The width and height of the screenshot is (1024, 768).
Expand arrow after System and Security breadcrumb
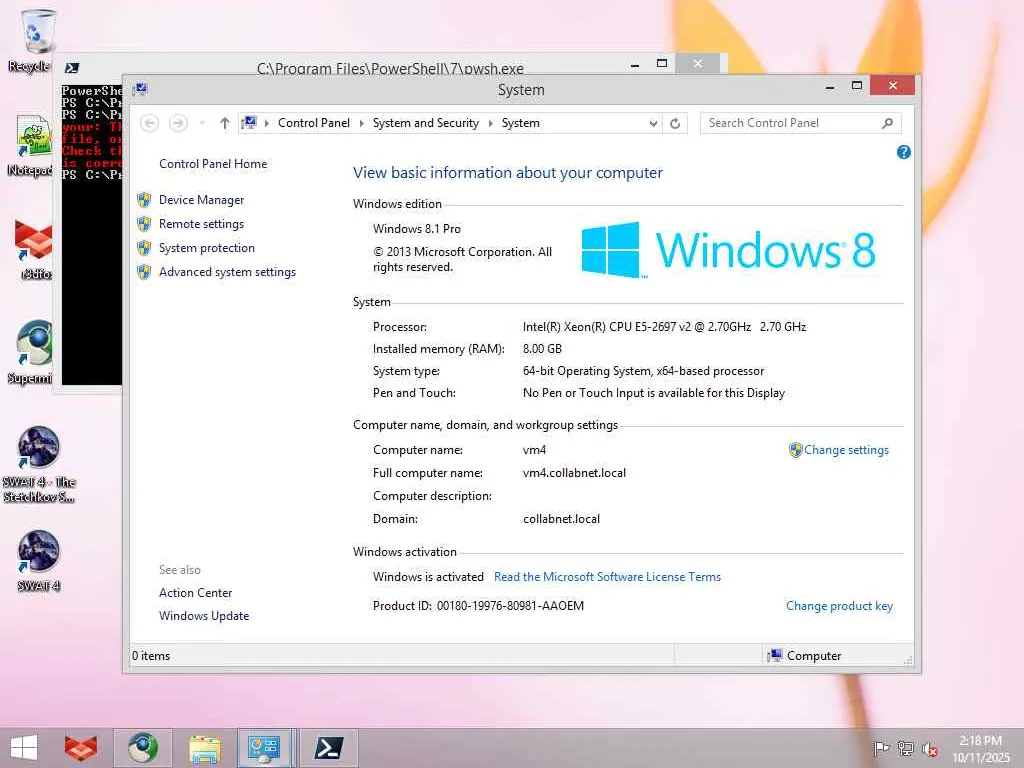pyautogui.click(x=490, y=123)
